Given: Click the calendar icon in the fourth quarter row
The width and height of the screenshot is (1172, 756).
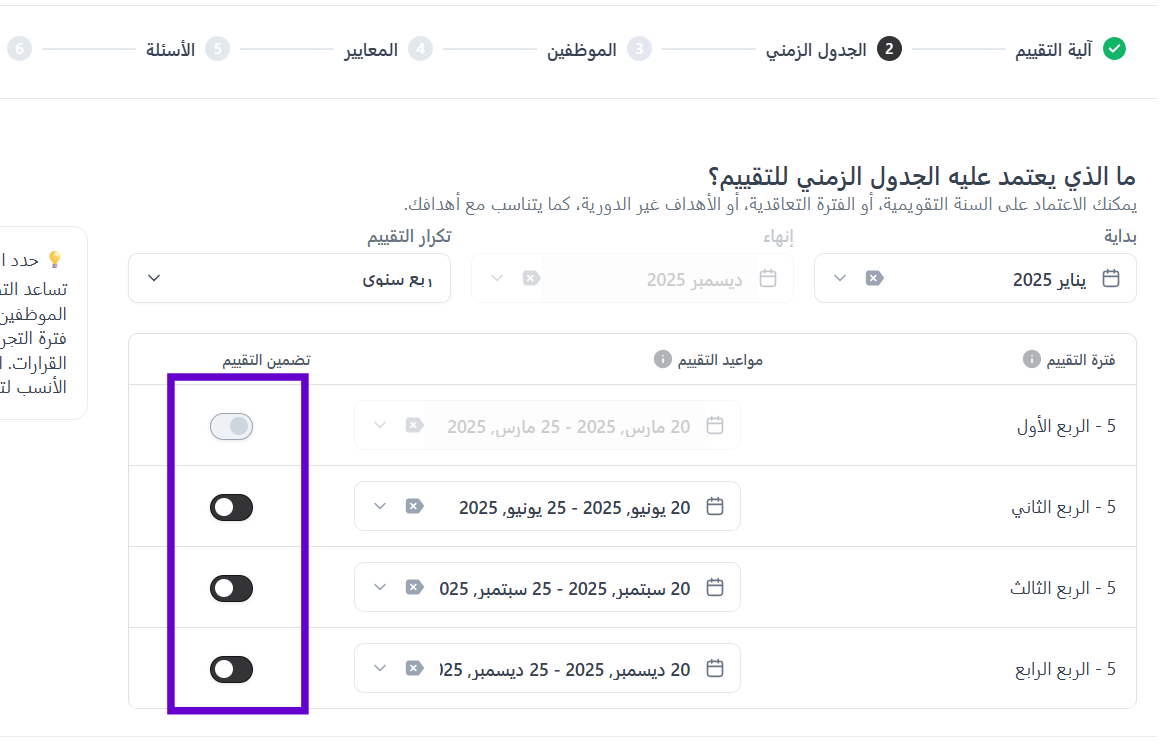Looking at the screenshot, I should click(x=714, y=669).
